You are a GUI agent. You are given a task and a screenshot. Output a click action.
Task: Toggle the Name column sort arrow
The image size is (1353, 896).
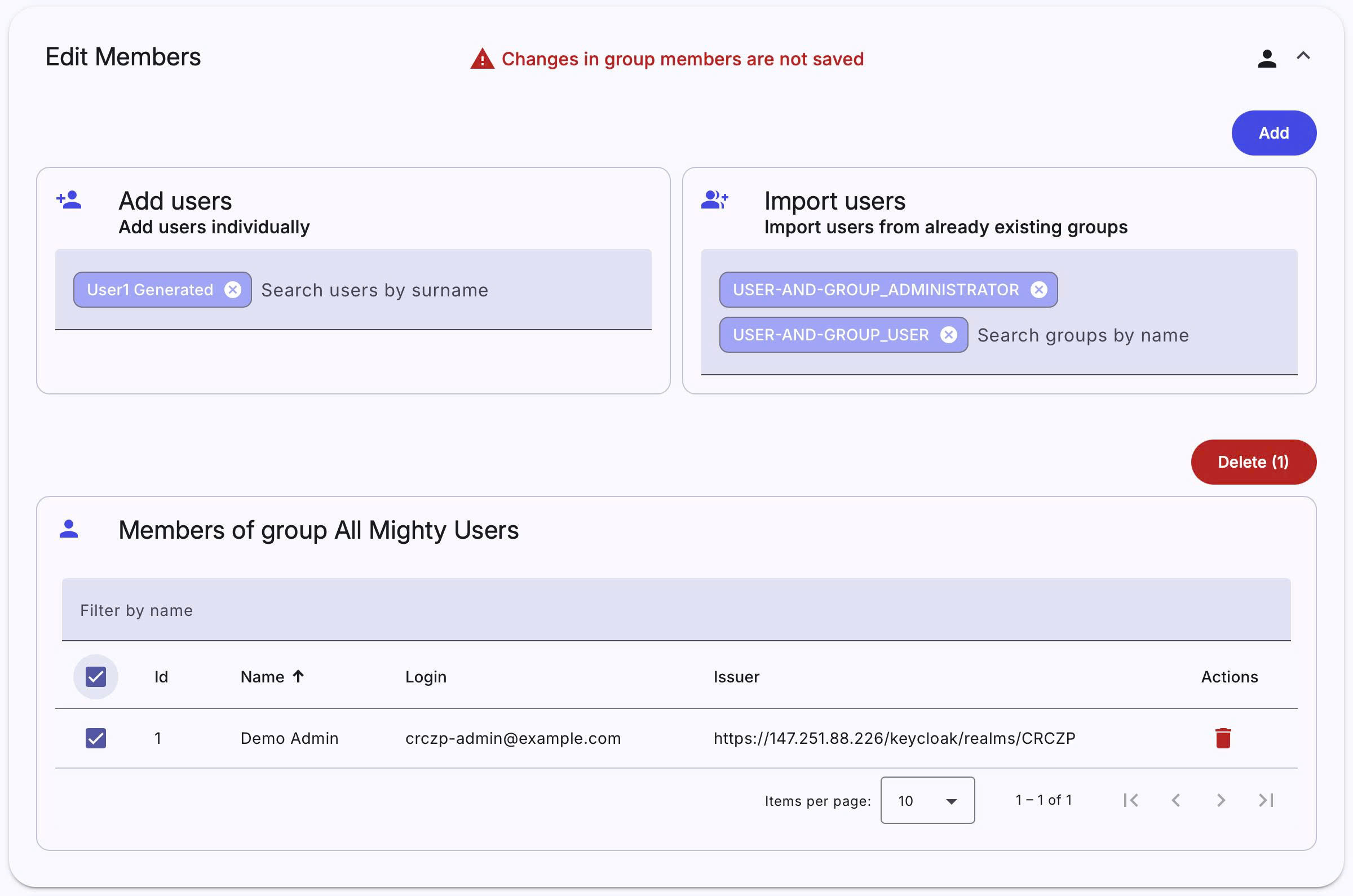[298, 676]
